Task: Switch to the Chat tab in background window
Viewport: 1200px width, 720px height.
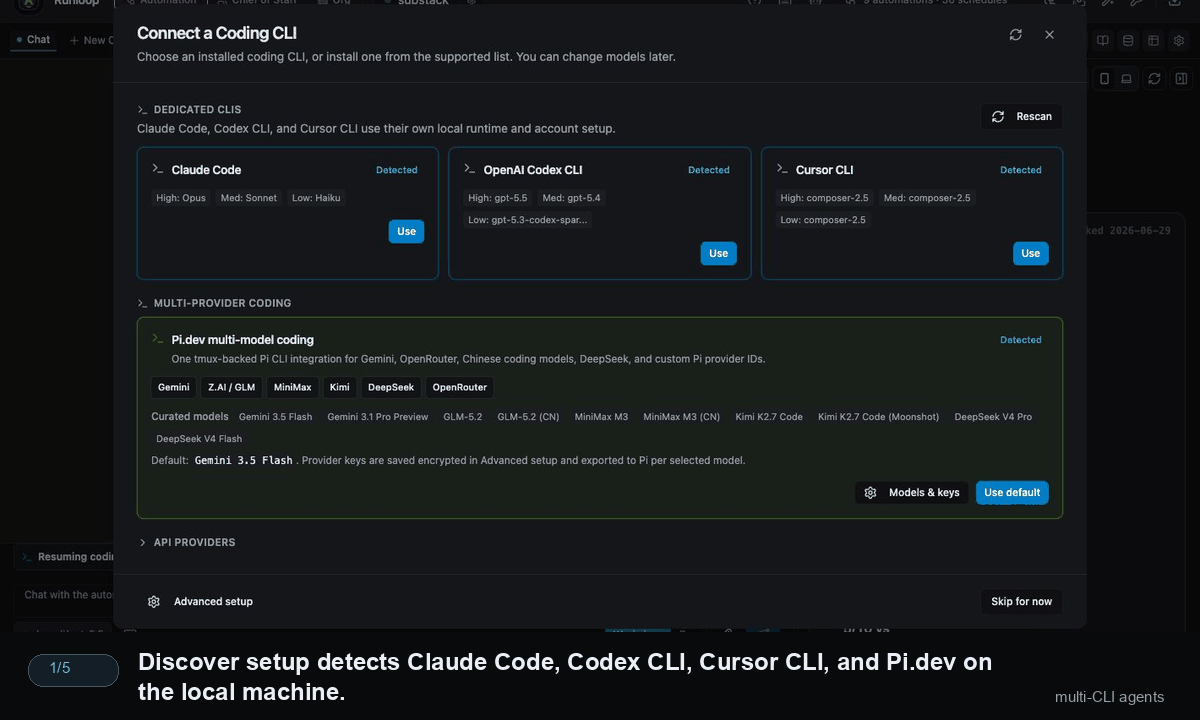Action: click(33, 40)
